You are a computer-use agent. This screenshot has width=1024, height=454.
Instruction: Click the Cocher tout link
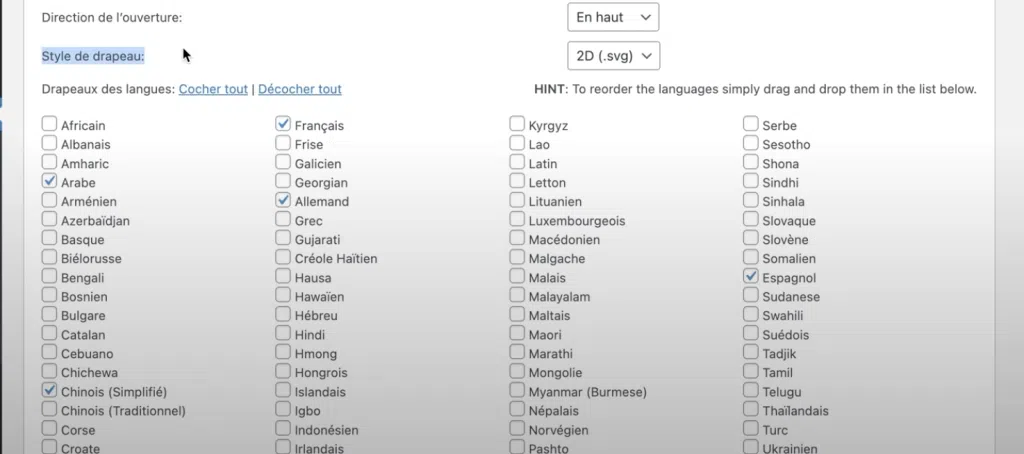point(213,89)
